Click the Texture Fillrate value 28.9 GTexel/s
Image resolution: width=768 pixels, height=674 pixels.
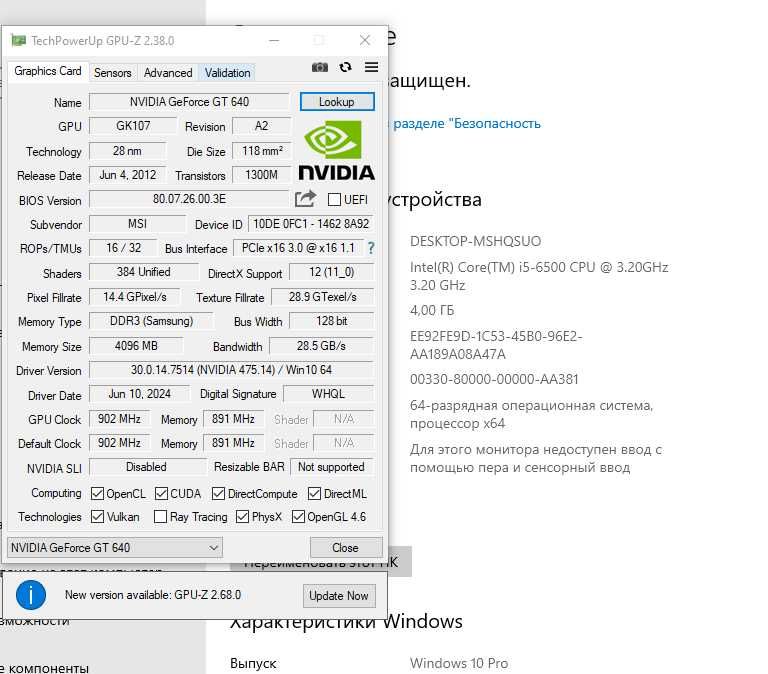tap(322, 297)
